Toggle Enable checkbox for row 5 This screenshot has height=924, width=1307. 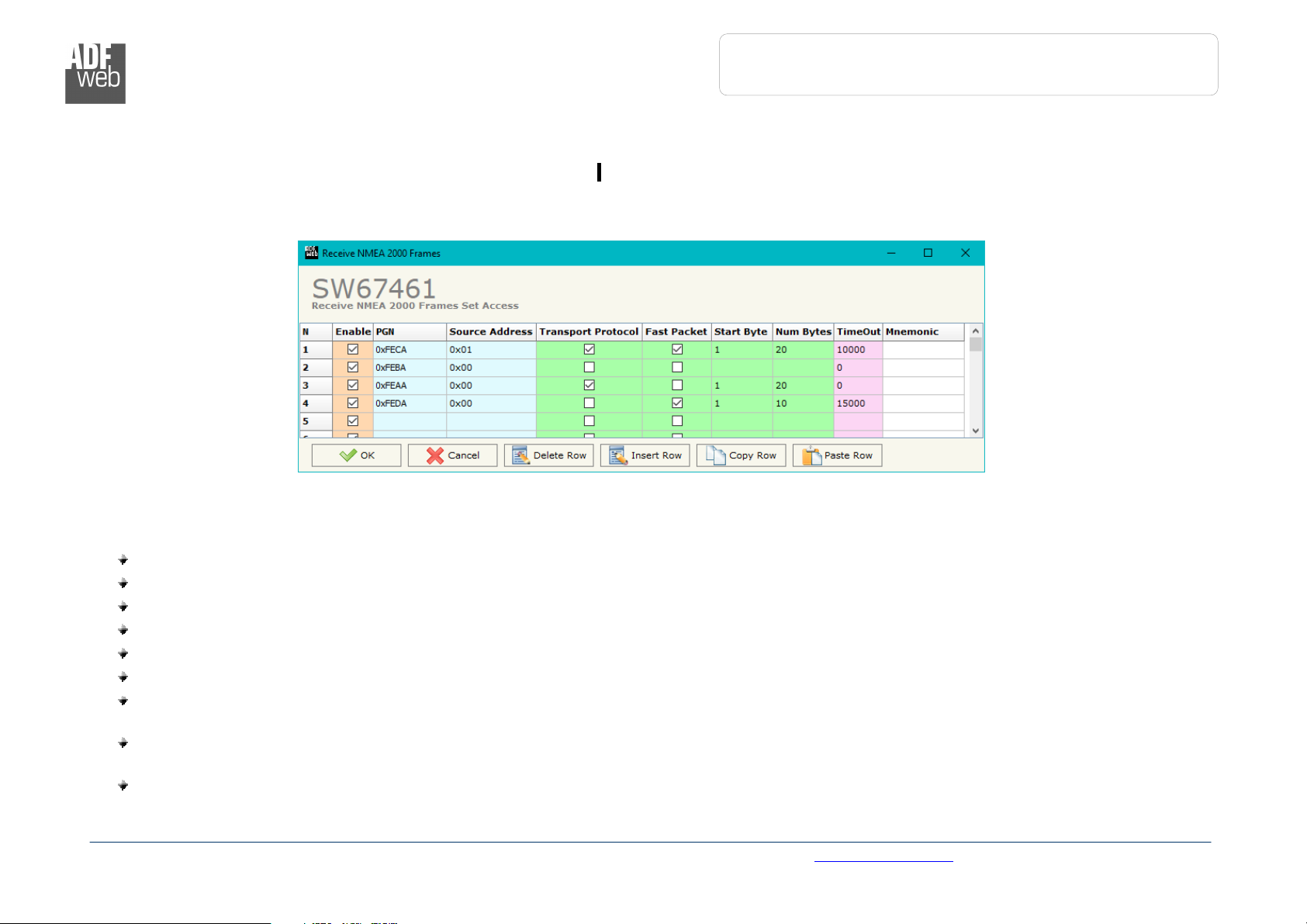pyautogui.click(x=353, y=420)
